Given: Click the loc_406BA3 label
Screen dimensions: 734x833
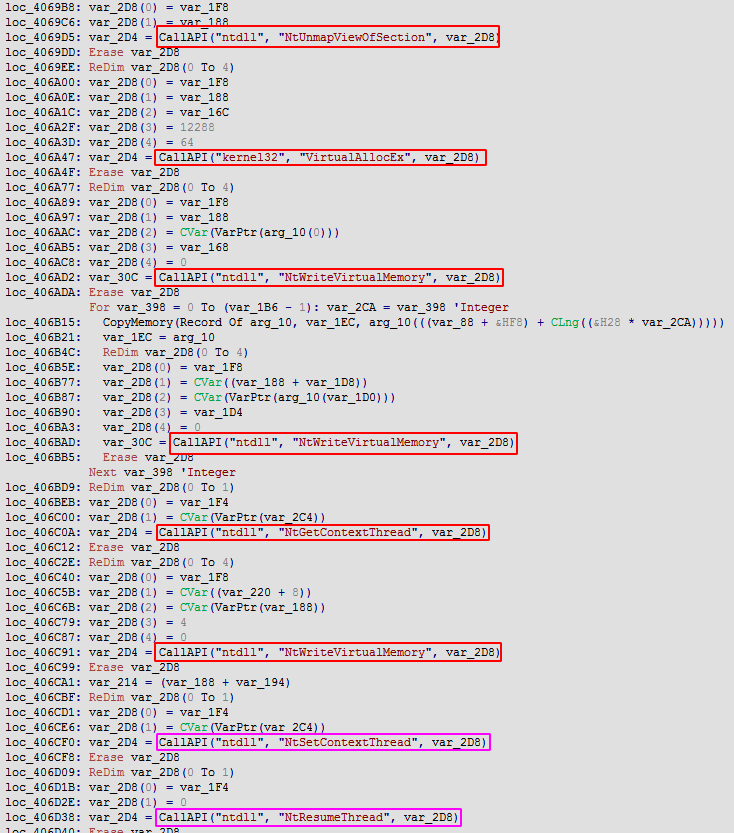Looking at the screenshot, I should tap(43, 427).
